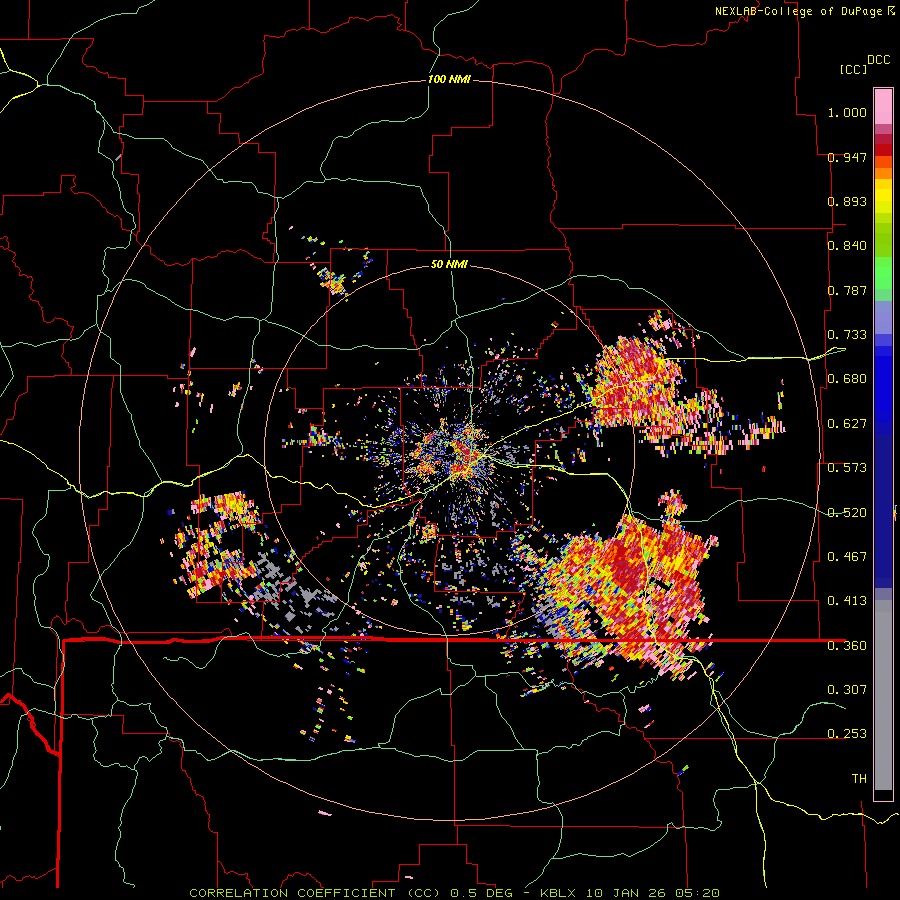Click the 05:20 time stamp in caption

pyautogui.click(x=698, y=893)
